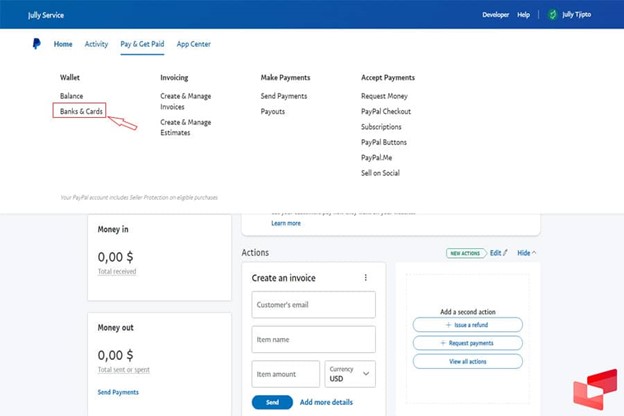This screenshot has height=416, width=624.
Task: Click the Send invoice button
Action: (x=272, y=402)
